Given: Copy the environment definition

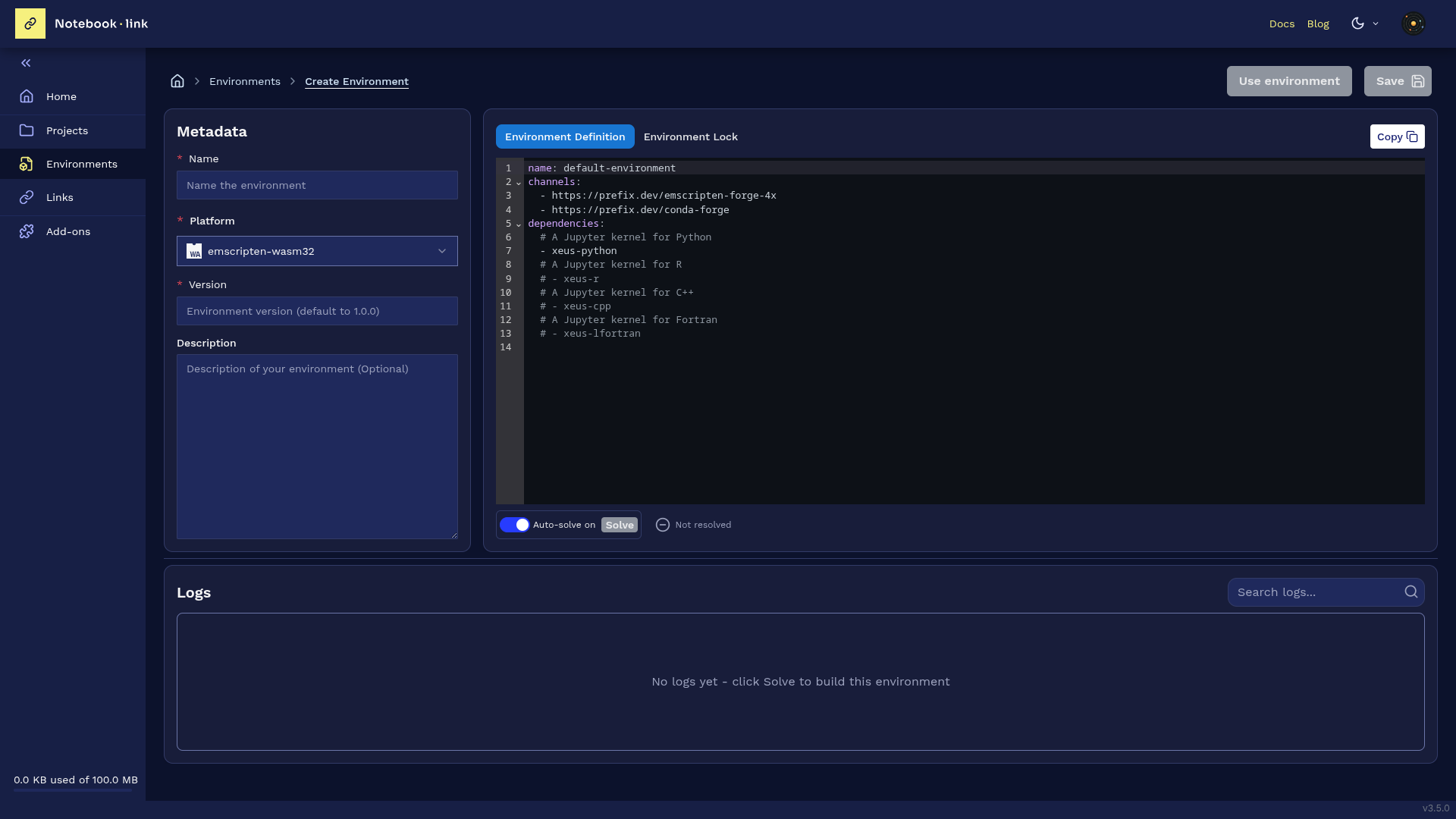Looking at the screenshot, I should [1397, 136].
